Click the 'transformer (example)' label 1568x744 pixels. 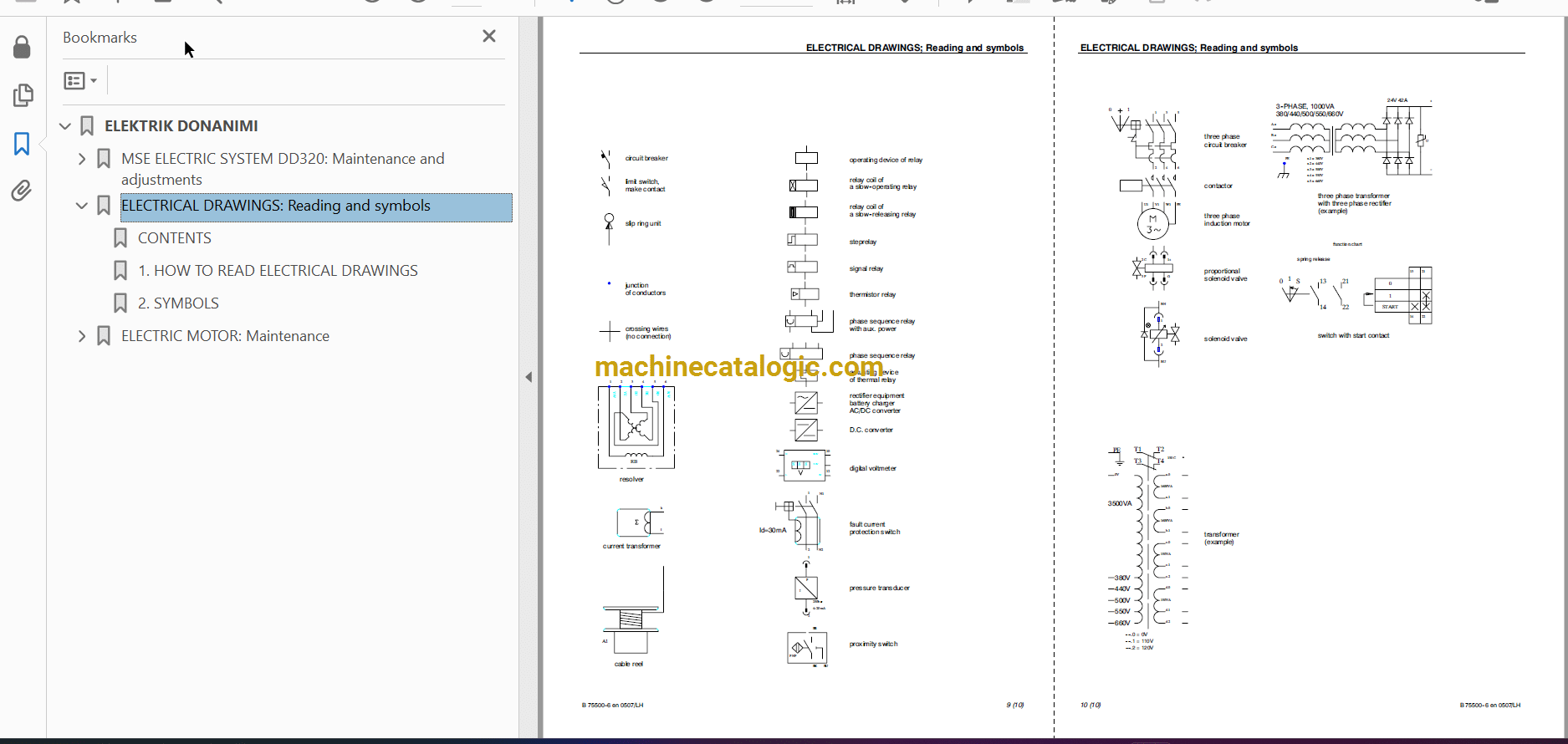[x=1222, y=538]
